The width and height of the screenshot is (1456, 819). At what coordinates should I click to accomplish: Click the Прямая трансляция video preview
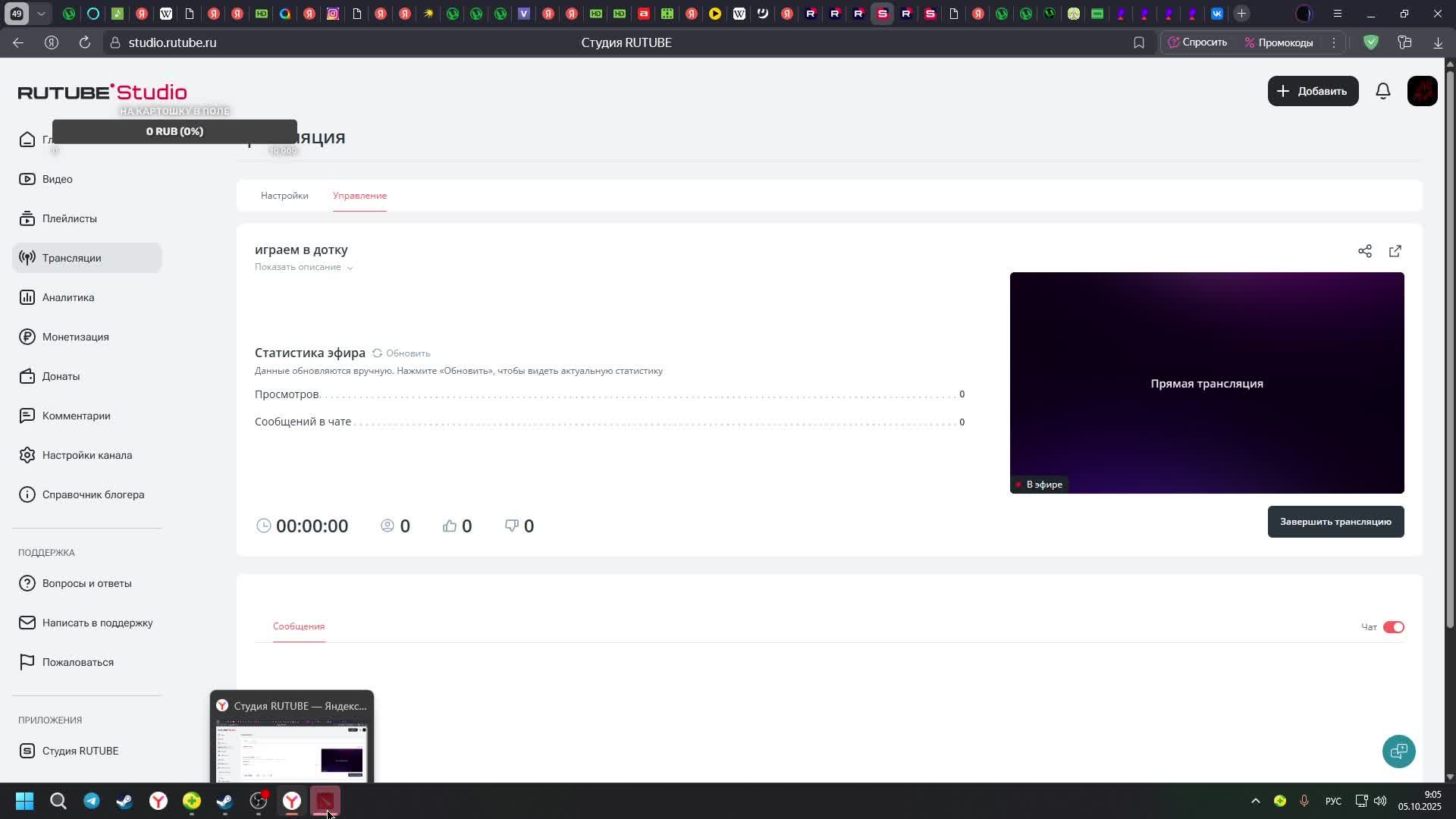point(1207,383)
